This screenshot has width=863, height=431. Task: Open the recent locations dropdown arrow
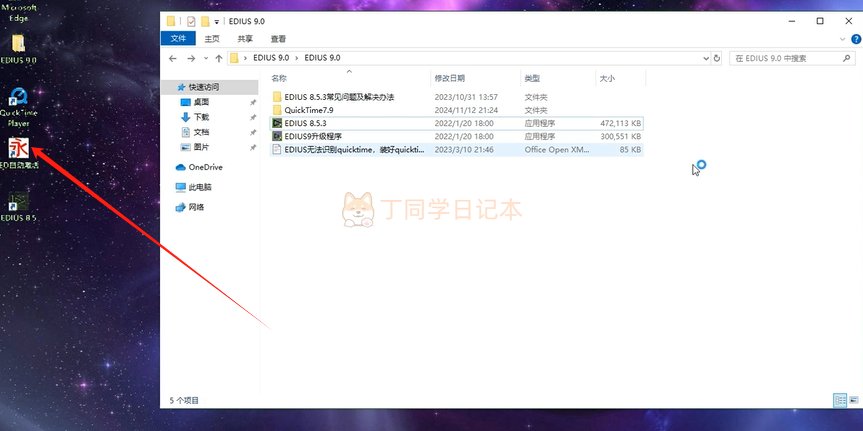(206, 58)
